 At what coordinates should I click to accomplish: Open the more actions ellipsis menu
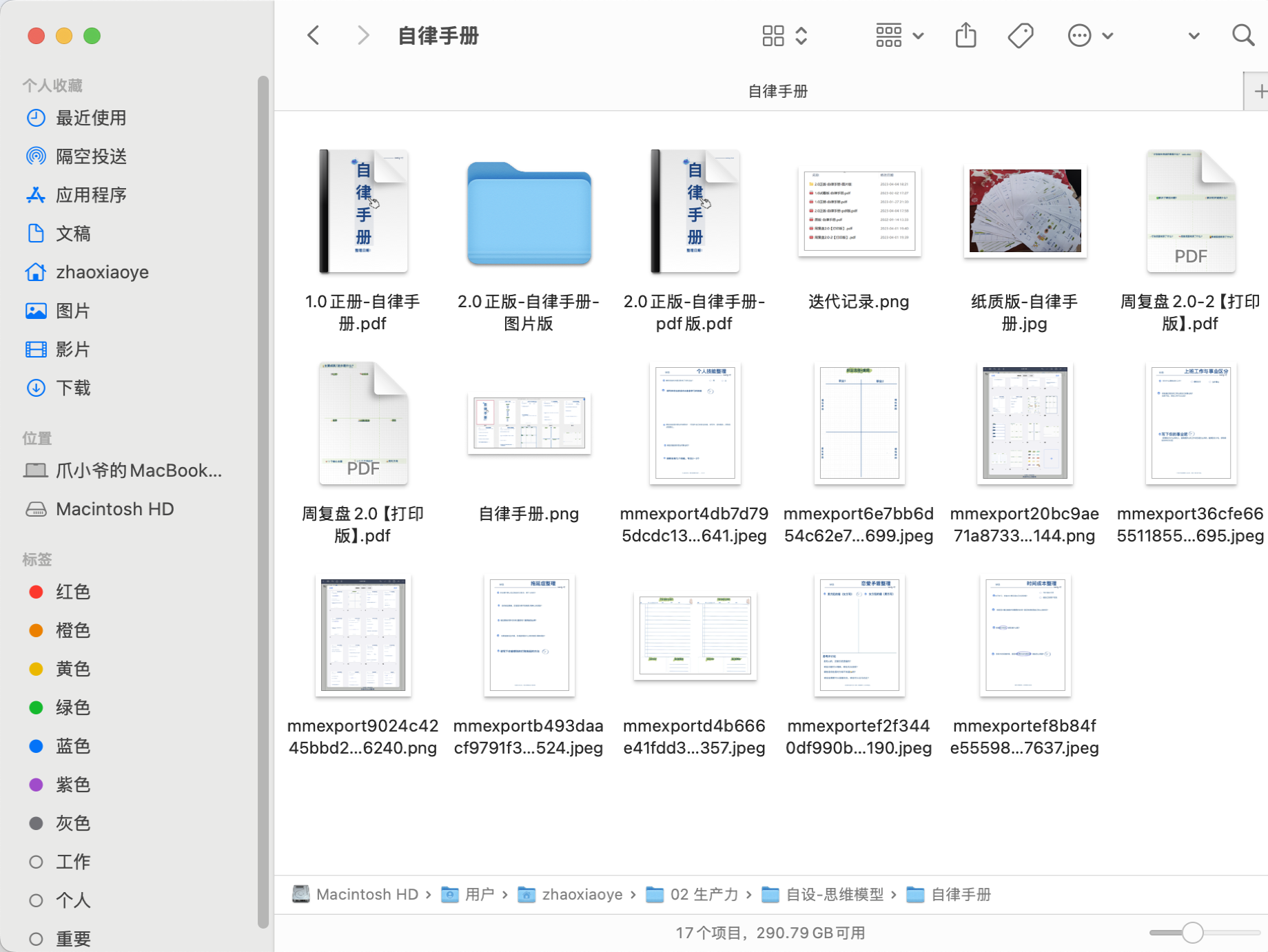click(x=1090, y=35)
